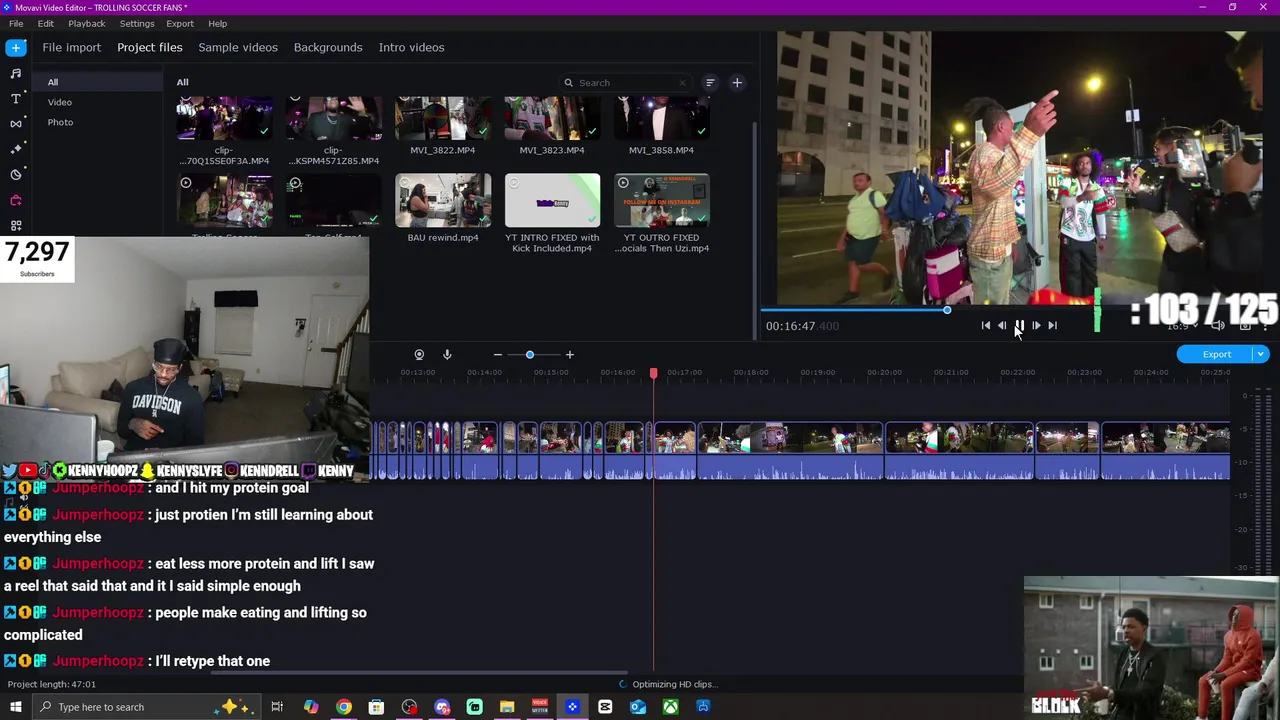Open the Playback menu
1280x720 pixels.
(x=87, y=23)
